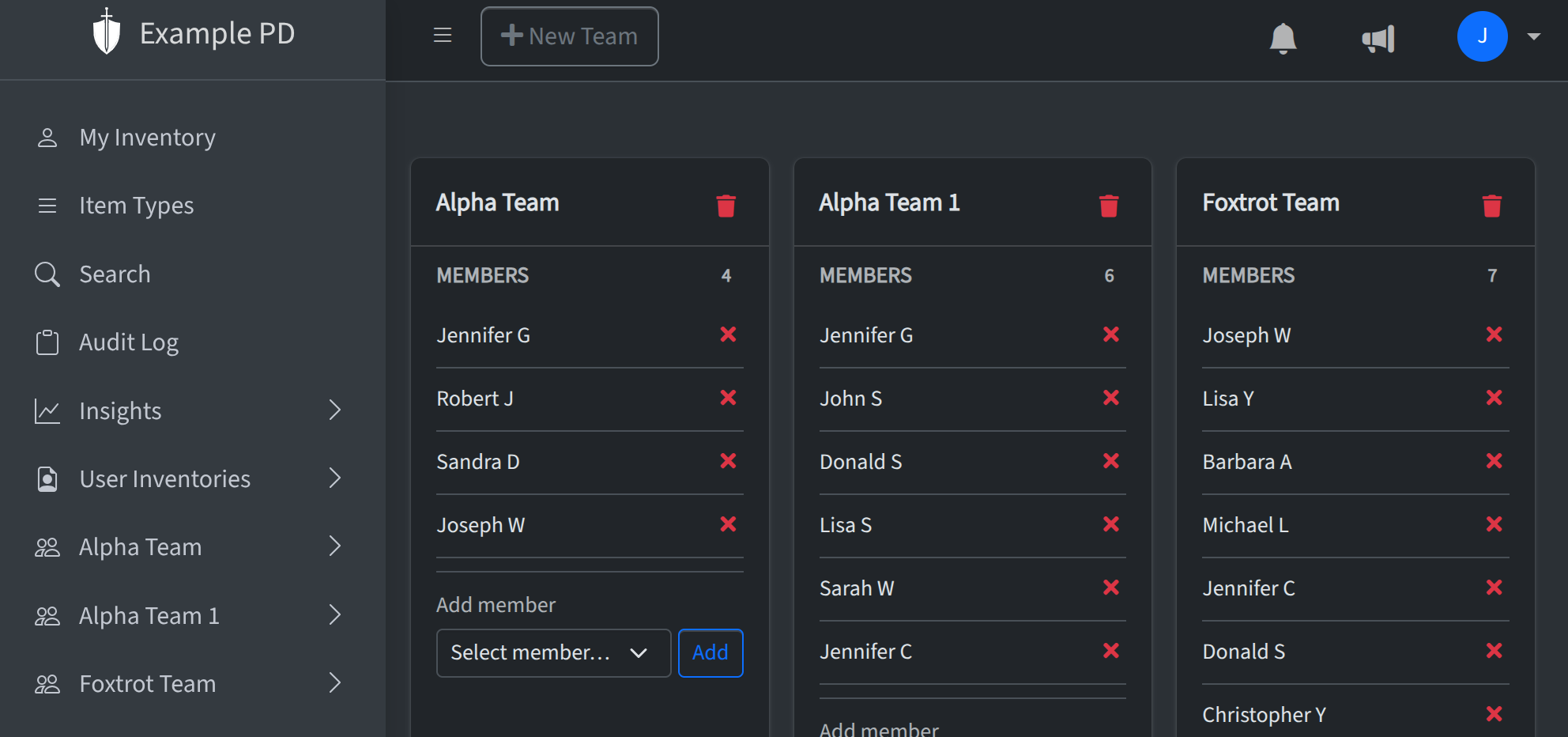Image resolution: width=1568 pixels, height=737 pixels.
Task: Click the New Team button
Action: [569, 36]
